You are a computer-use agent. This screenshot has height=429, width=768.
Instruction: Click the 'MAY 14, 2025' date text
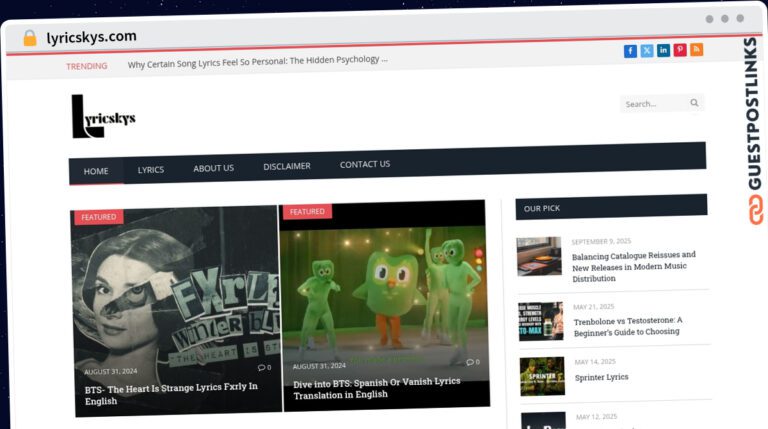coord(595,362)
